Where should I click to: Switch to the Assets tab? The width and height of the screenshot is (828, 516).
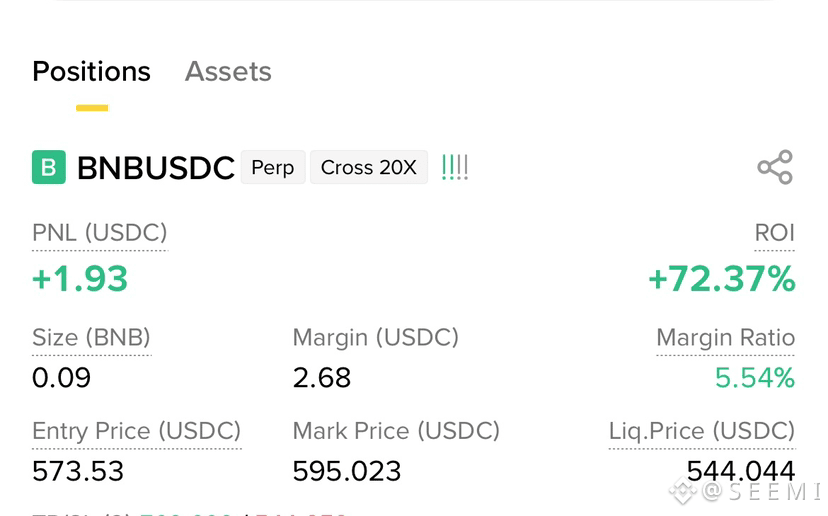[x=228, y=71]
